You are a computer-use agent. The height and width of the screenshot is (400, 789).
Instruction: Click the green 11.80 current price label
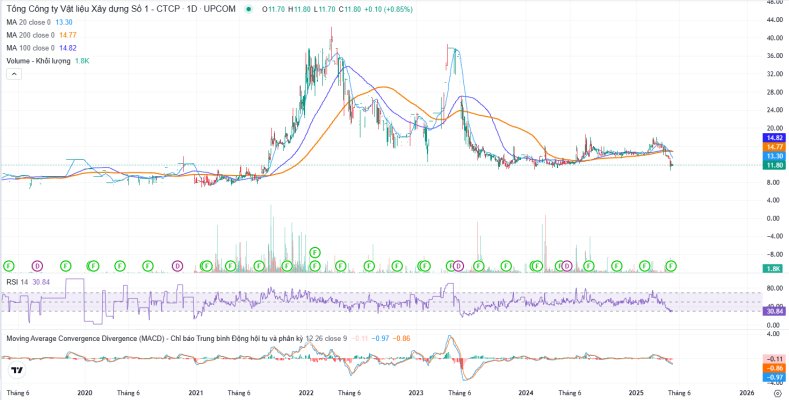[772, 165]
